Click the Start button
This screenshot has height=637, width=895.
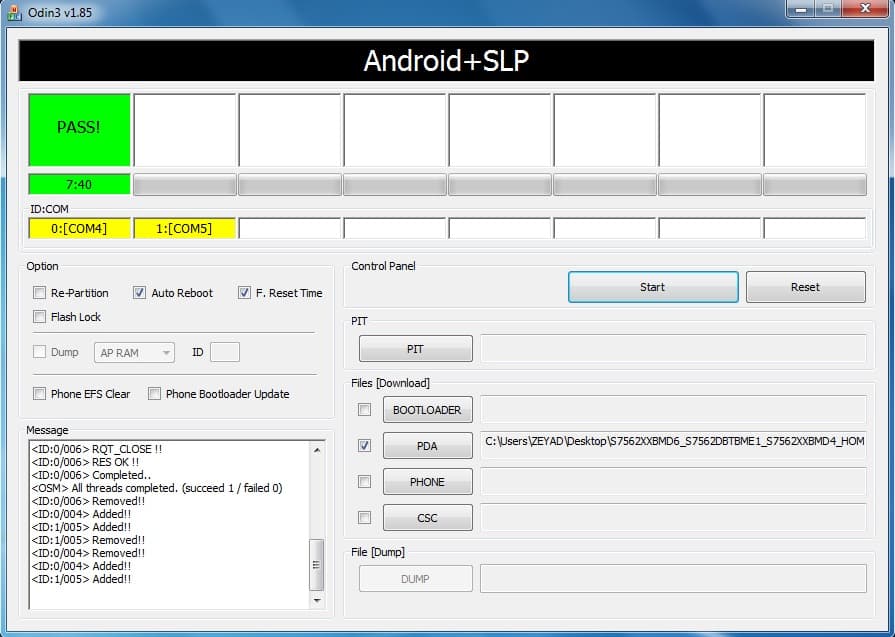point(653,287)
